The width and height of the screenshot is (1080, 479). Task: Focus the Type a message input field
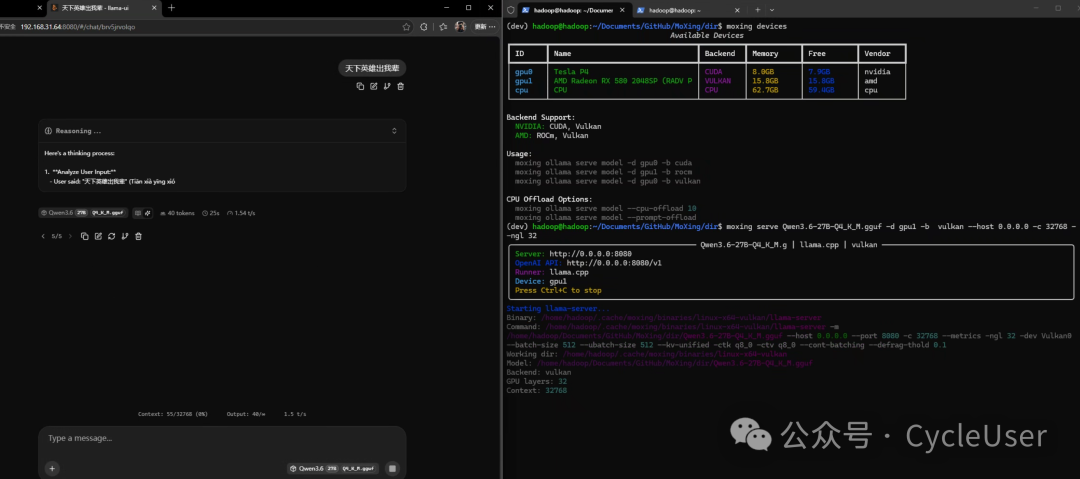click(x=222, y=439)
